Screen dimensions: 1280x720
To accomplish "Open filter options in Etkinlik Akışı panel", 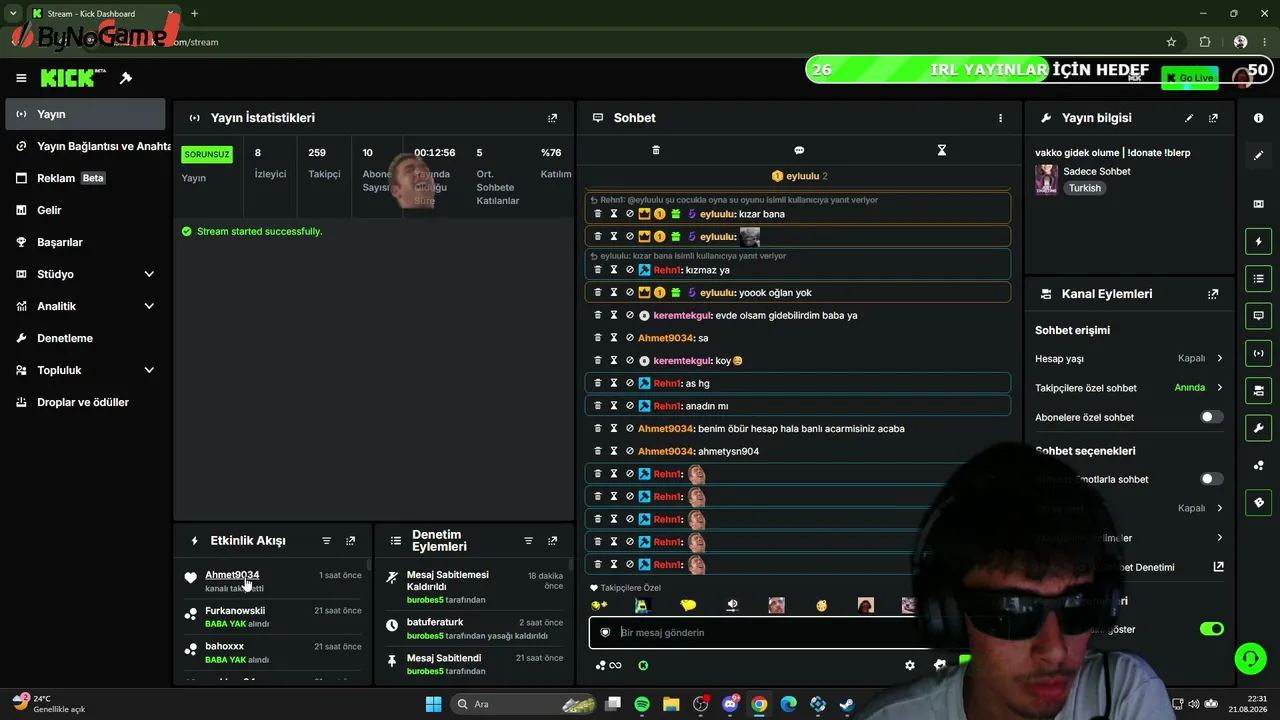I will click(326, 541).
